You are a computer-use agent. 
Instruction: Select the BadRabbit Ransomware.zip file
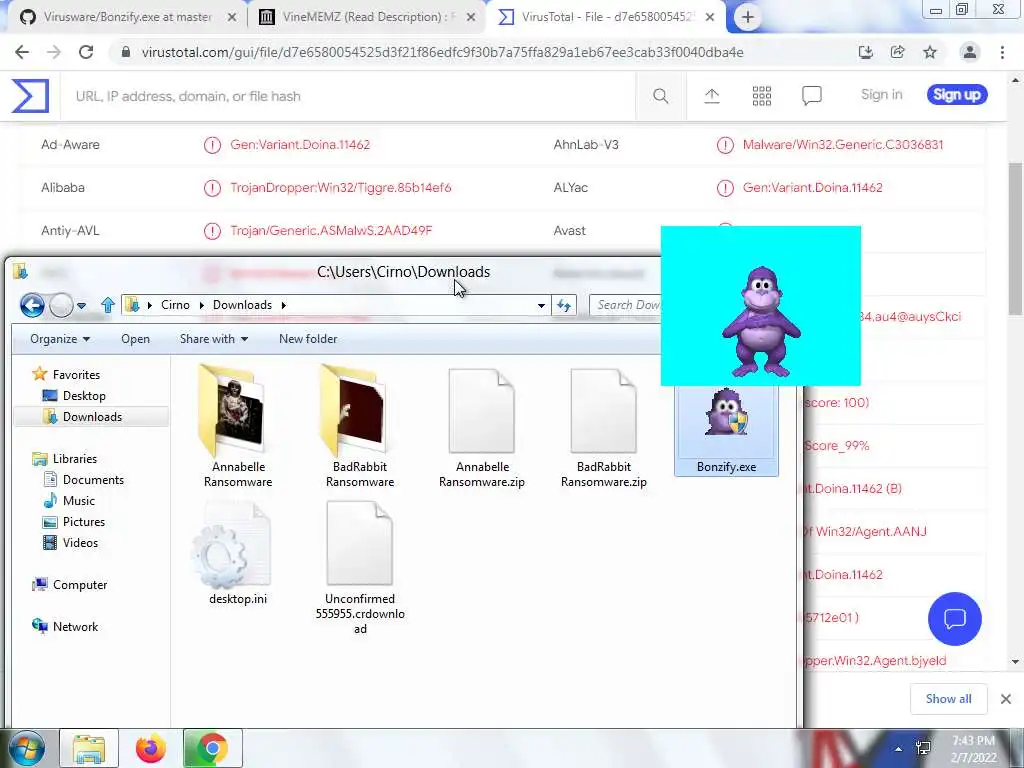(603, 428)
